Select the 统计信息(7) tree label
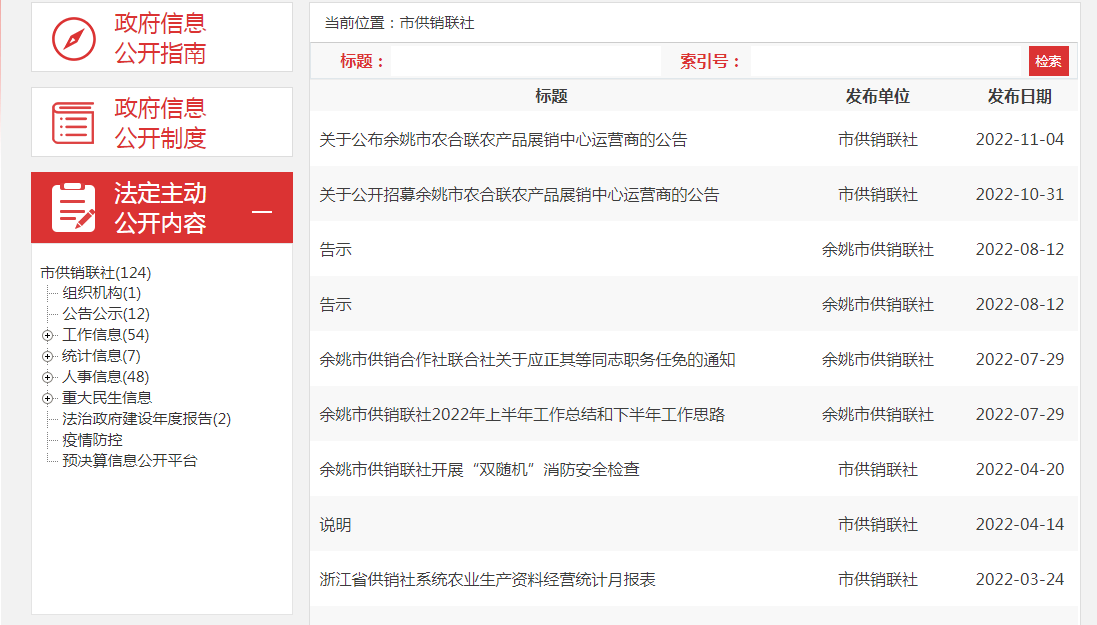 (x=101, y=356)
